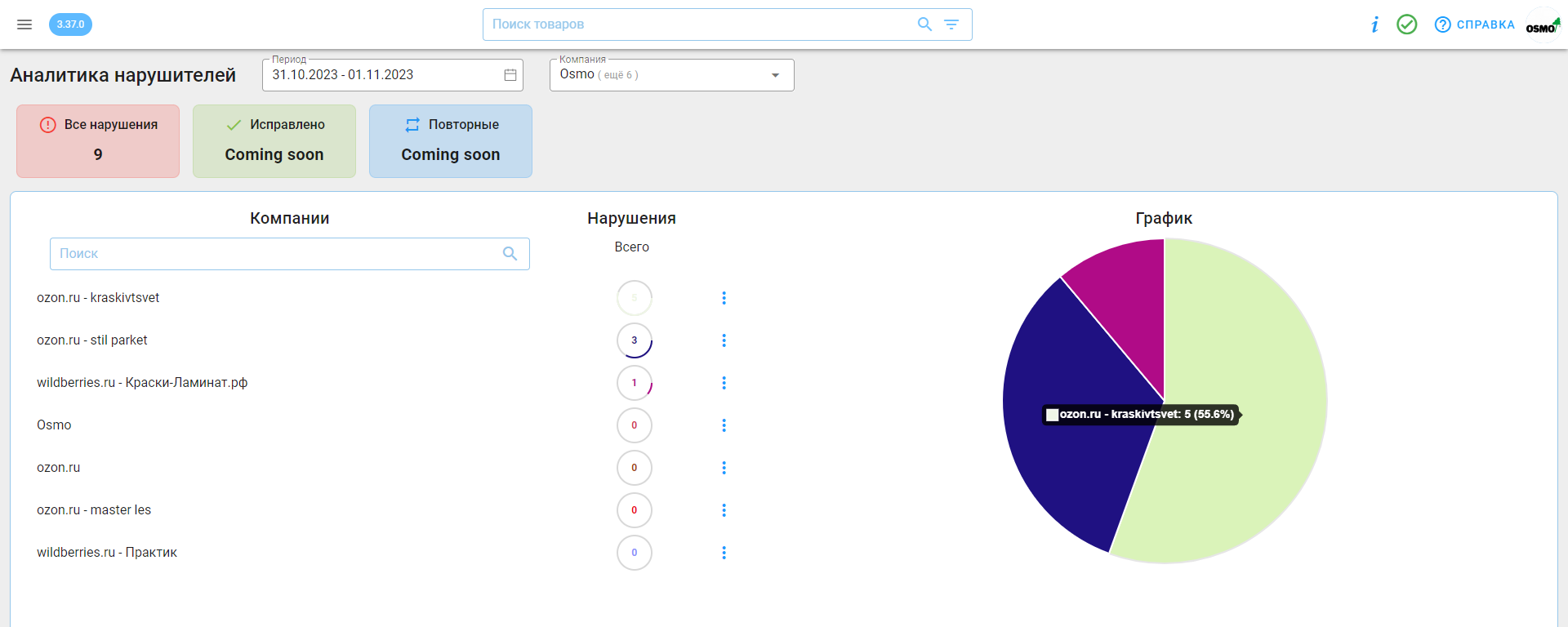Click the magnifier icon in product search
1568x627 pixels.
[x=924, y=24]
